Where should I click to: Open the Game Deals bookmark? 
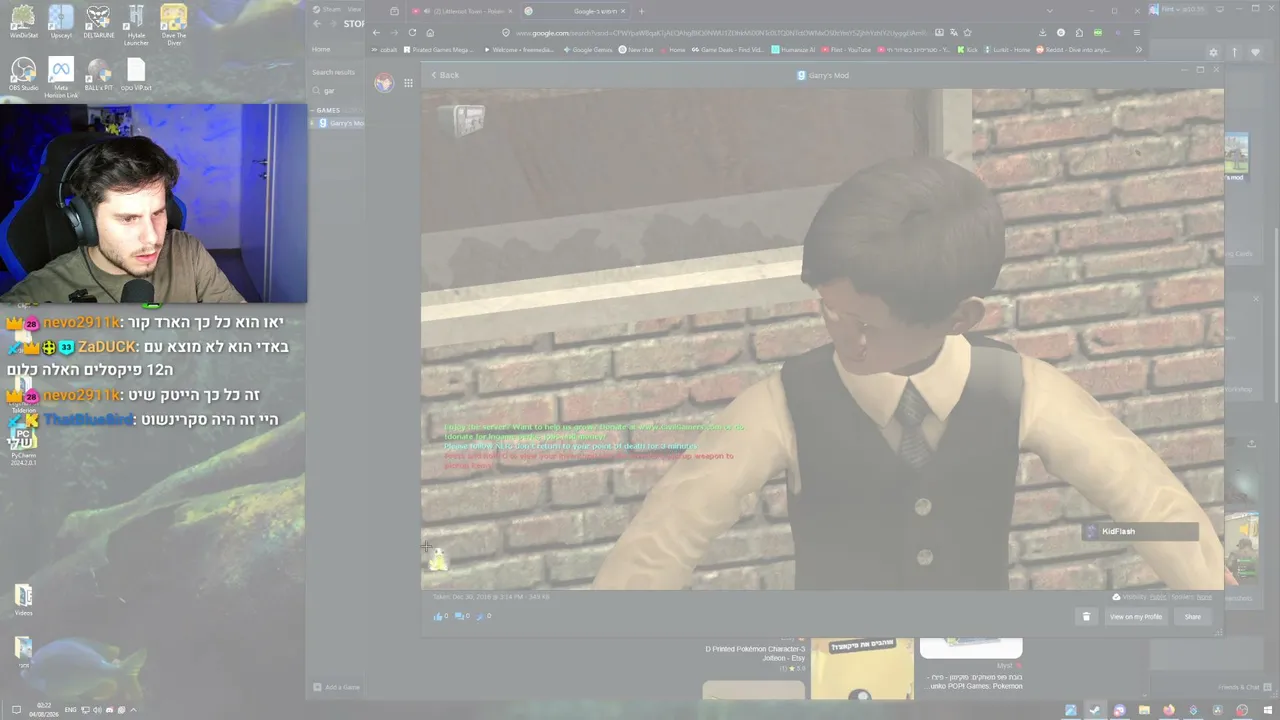[x=726, y=49]
